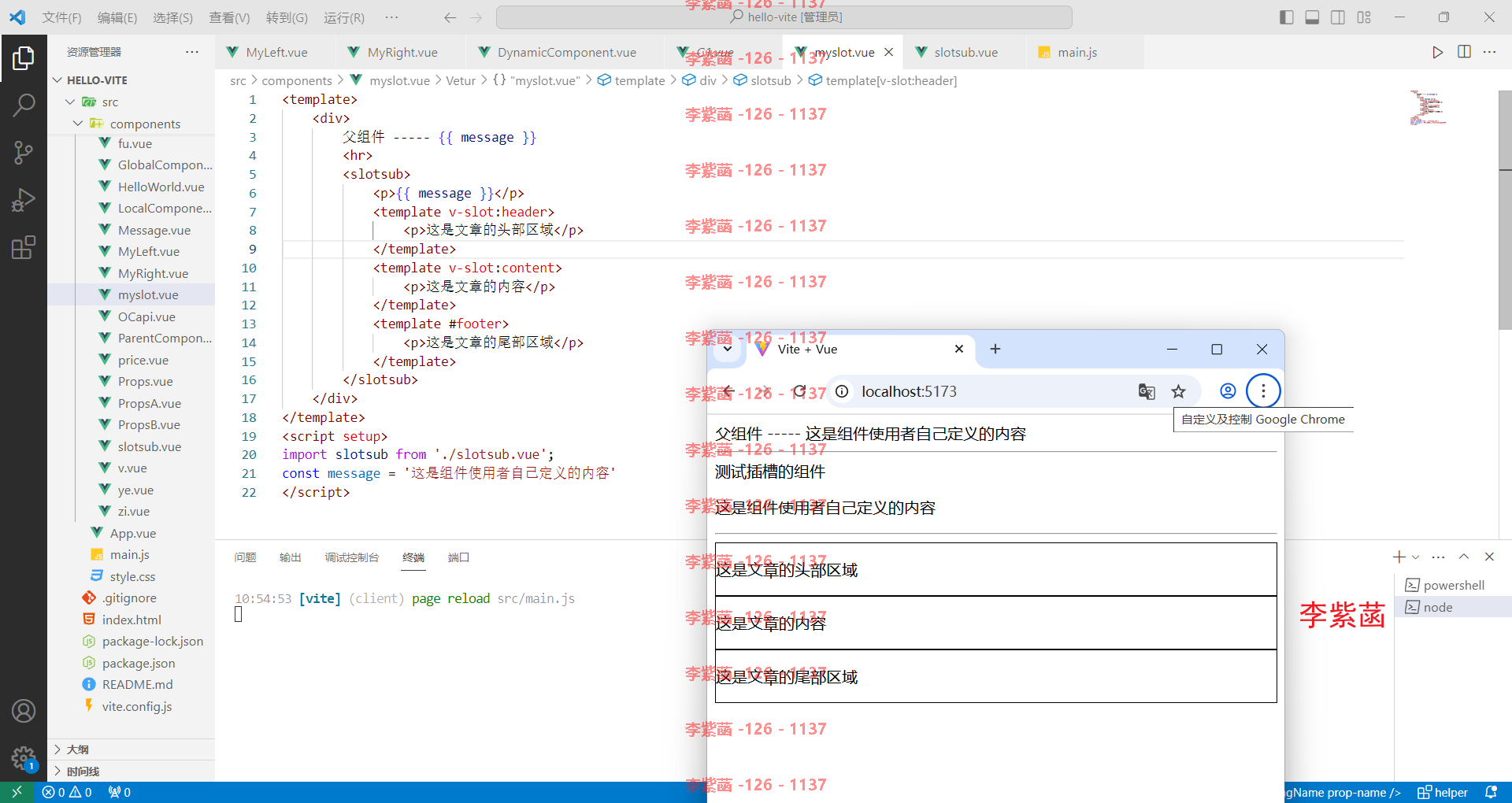
Task: Click the helper status bar item
Action: click(x=1443, y=792)
